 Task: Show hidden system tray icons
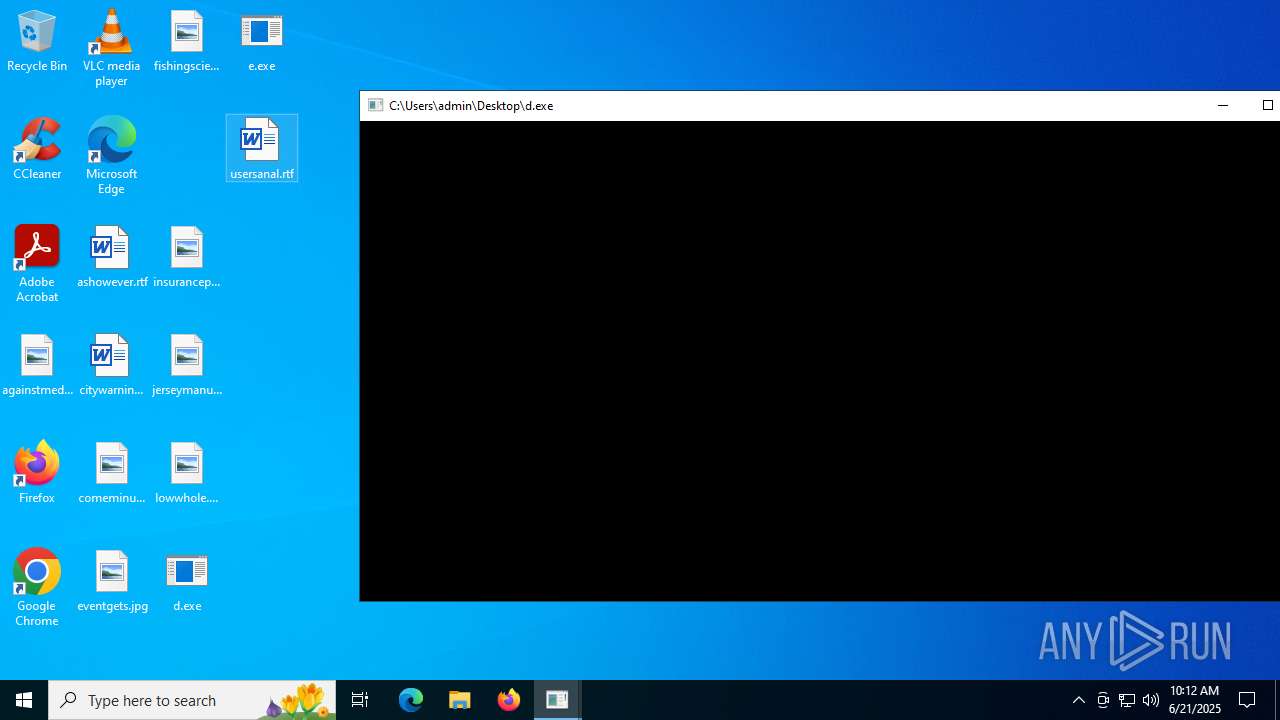click(x=1079, y=700)
